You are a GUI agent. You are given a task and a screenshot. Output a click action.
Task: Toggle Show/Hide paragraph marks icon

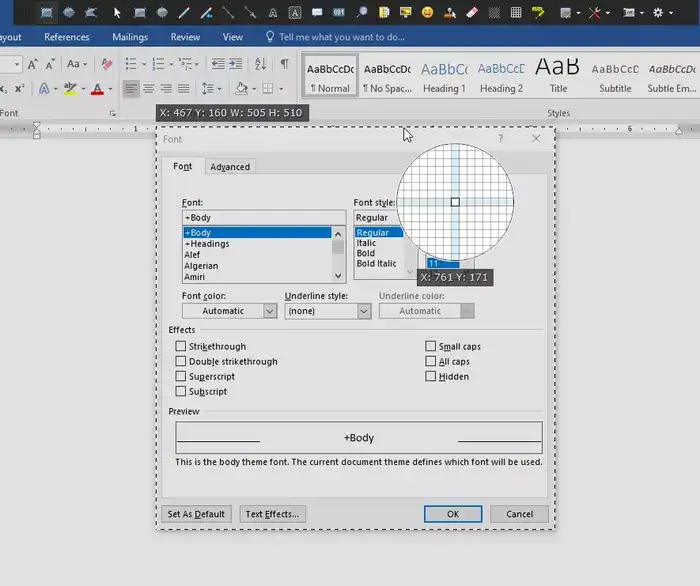(x=284, y=64)
